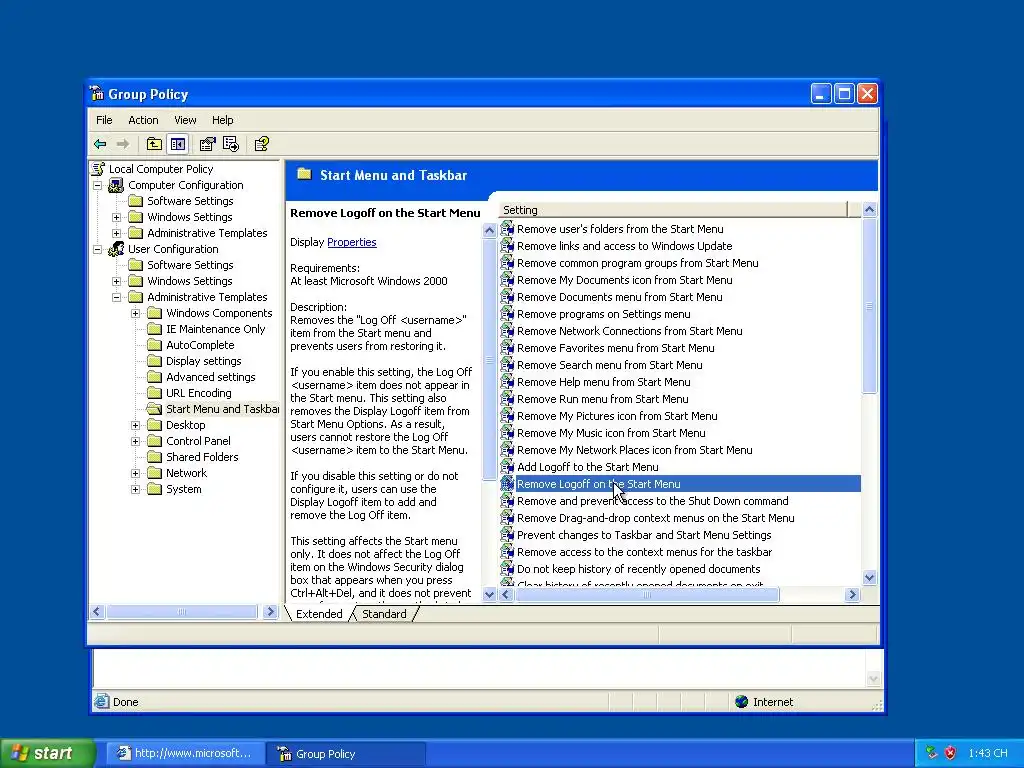This screenshot has height=768, width=1024.
Task: Expand the System tree node
Action: [135, 489]
